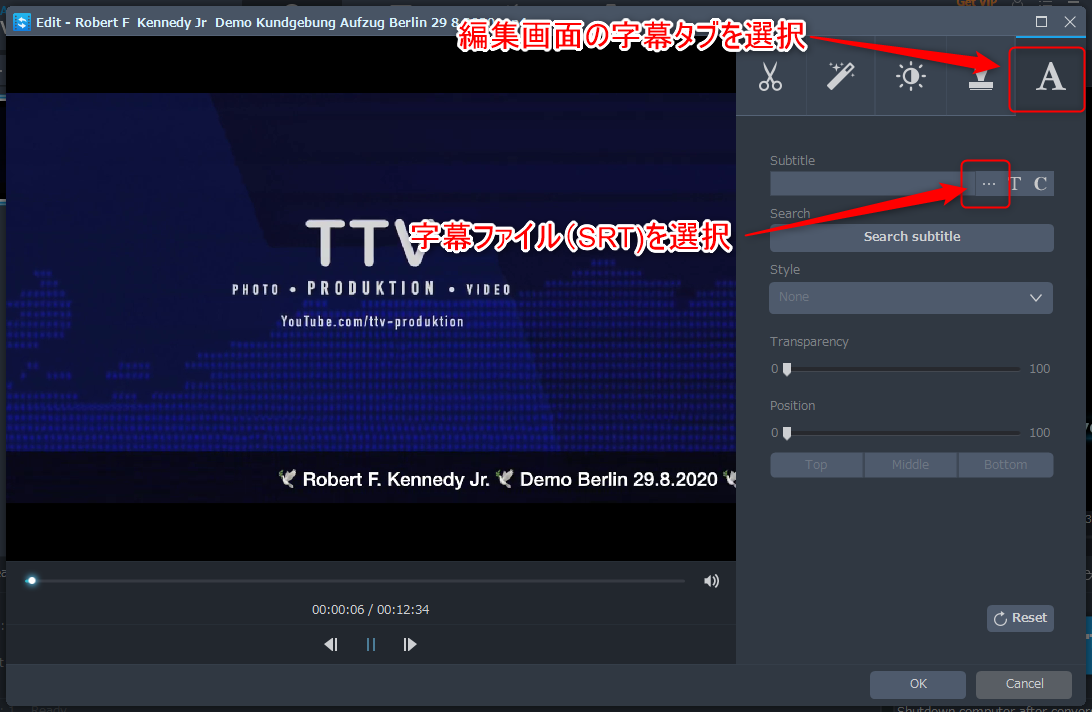This screenshot has width=1092, height=712.
Task: Expand the Style dropdown showing None
Action: tap(911, 298)
